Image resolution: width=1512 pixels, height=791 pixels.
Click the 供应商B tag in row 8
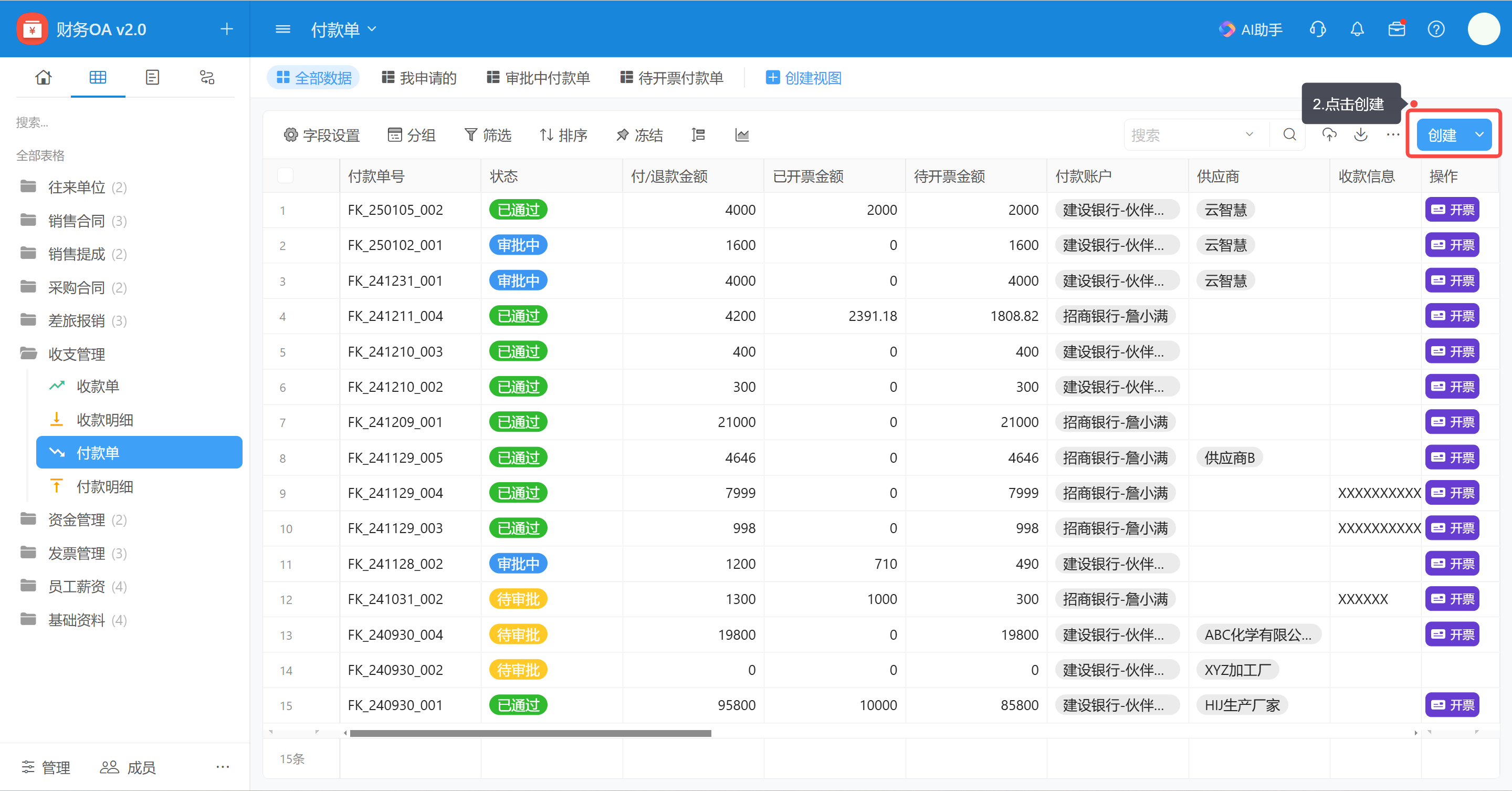click(x=1229, y=457)
